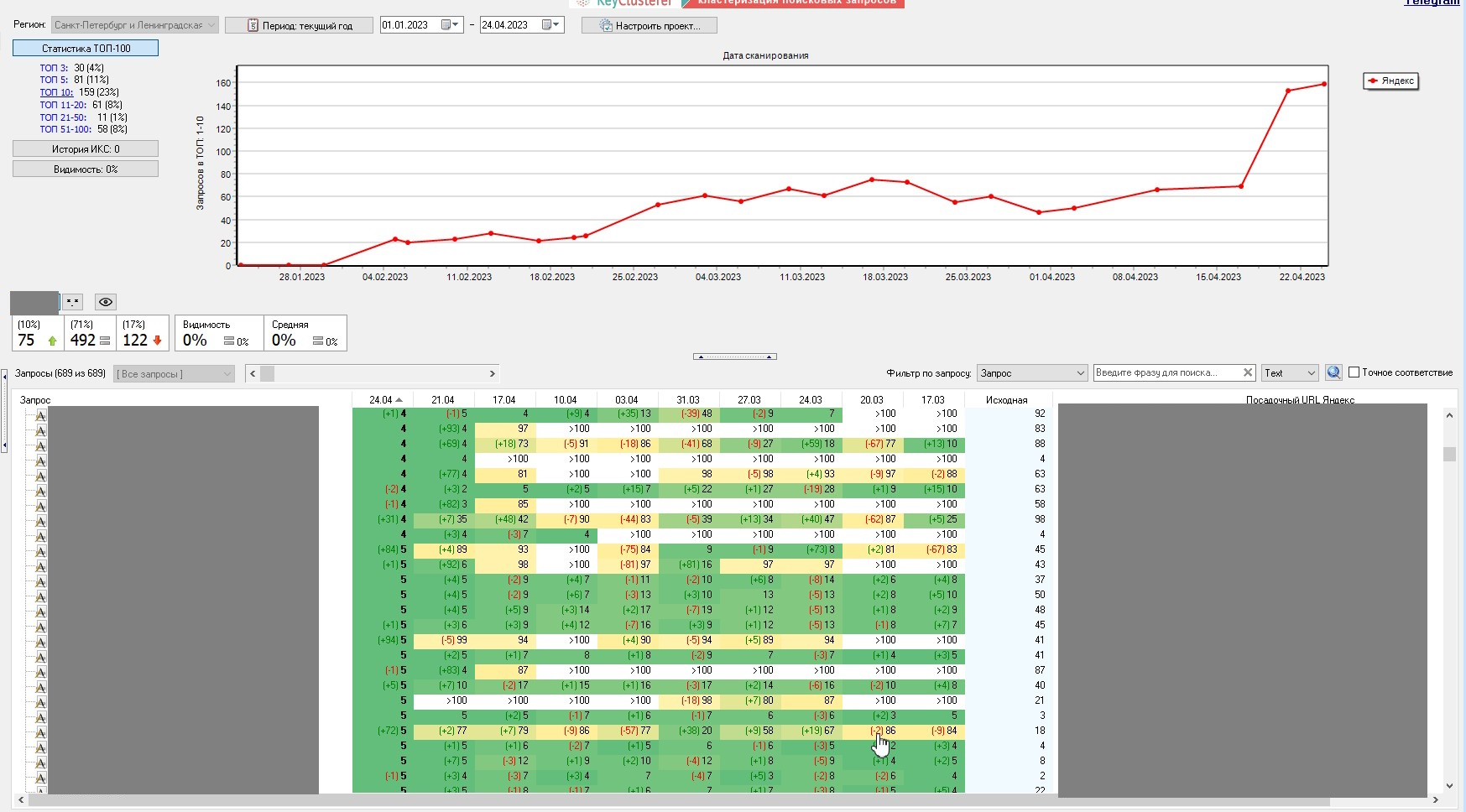1466x812 pixels.
Task: Click the magnifier search icon in filter bar
Action: (x=1333, y=372)
